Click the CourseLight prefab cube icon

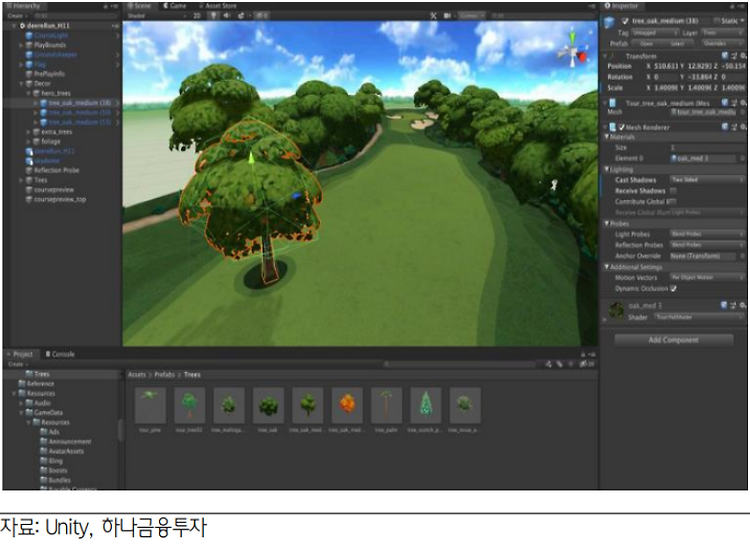pyautogui.click(x=29, y=35)
